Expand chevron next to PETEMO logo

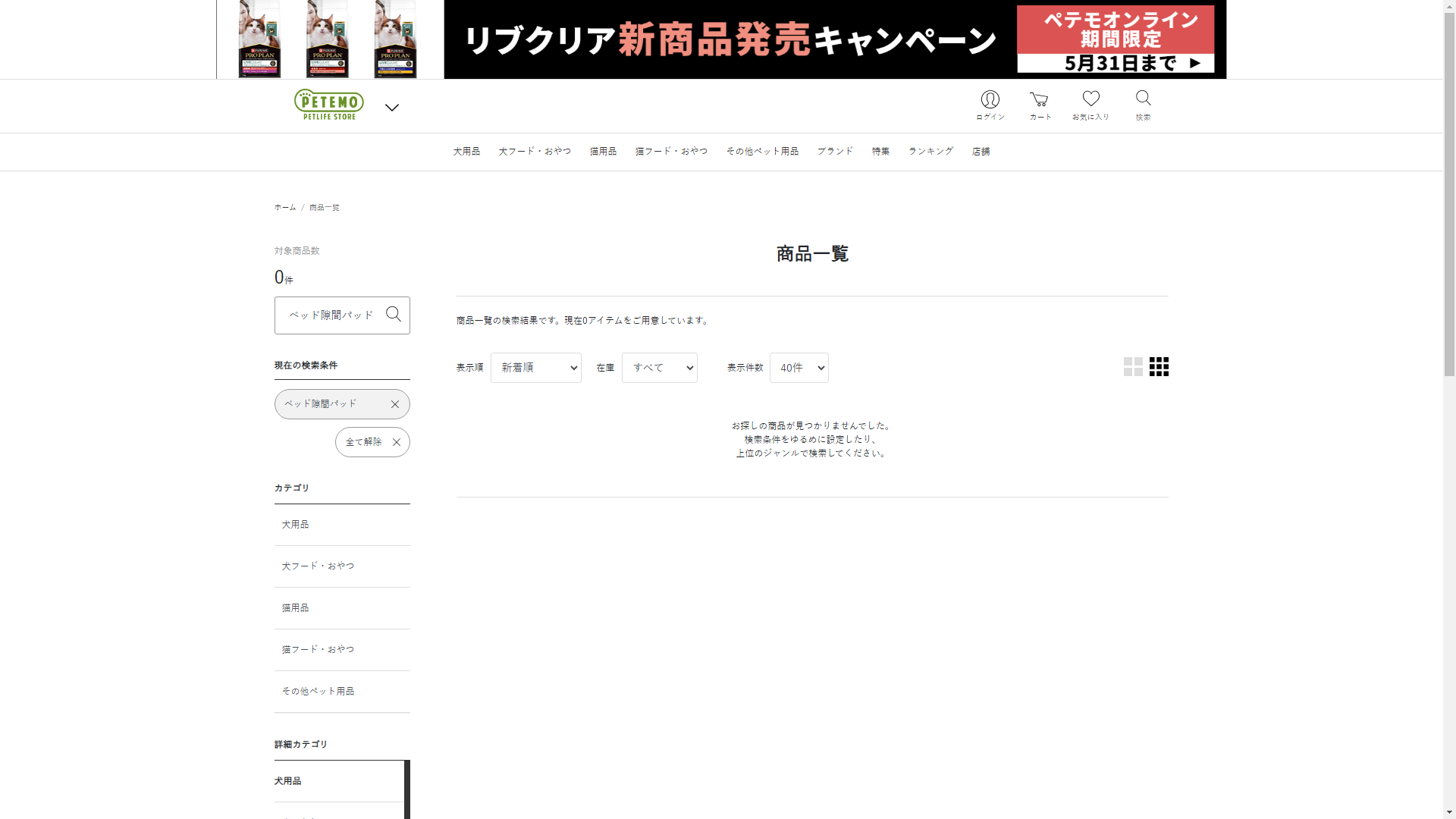pos(391,108)
